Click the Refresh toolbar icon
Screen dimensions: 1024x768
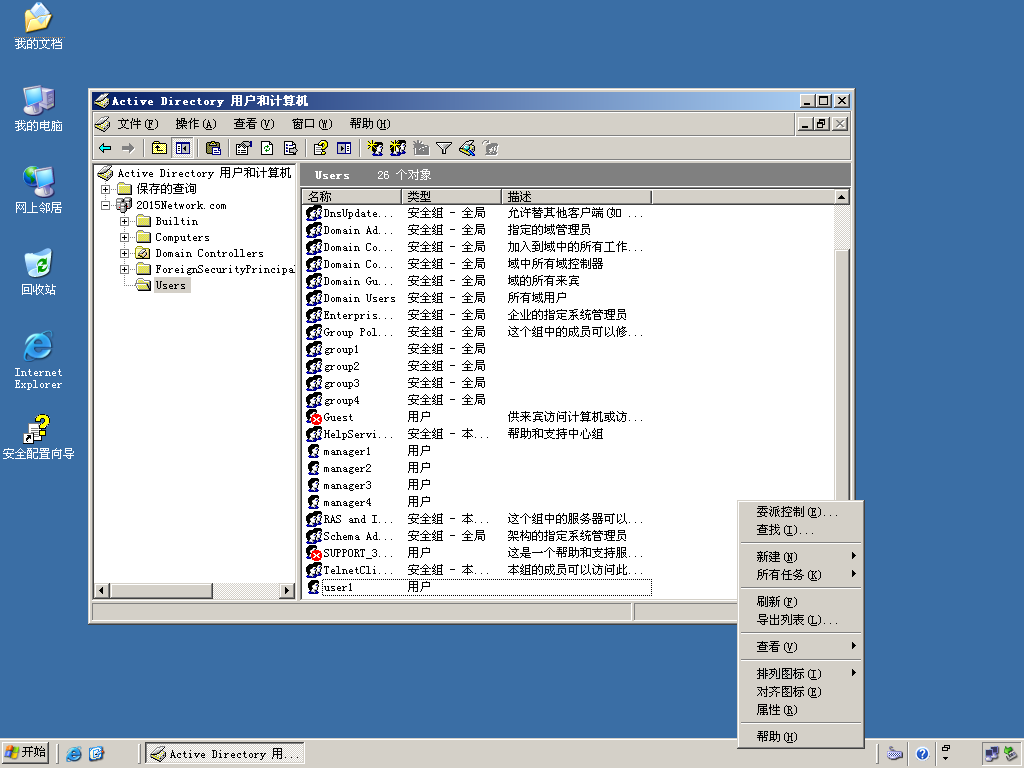pos(267,148)
